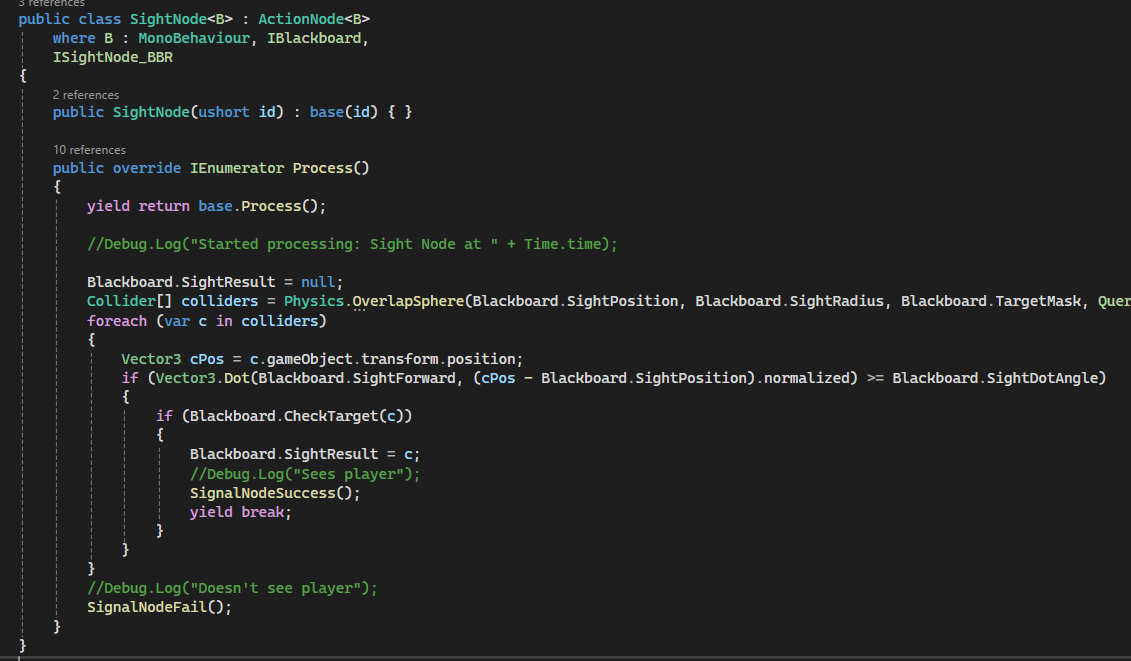The width and height of the screenshot is (1131, 661).
Task: Click the commented "Sees player" Debug.Log line
Action: coord(305,474)
